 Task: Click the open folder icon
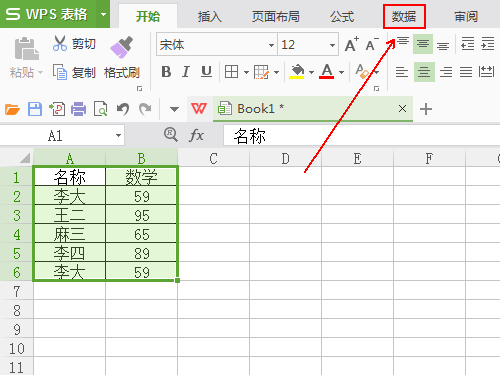click(x=12, y=109)
